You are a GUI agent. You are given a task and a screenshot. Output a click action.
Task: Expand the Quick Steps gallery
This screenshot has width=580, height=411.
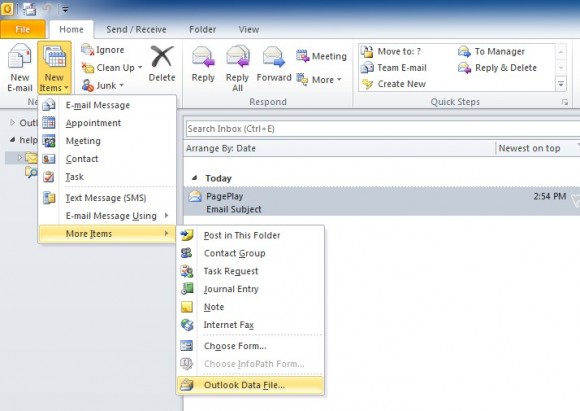click(x=561, y=84)
